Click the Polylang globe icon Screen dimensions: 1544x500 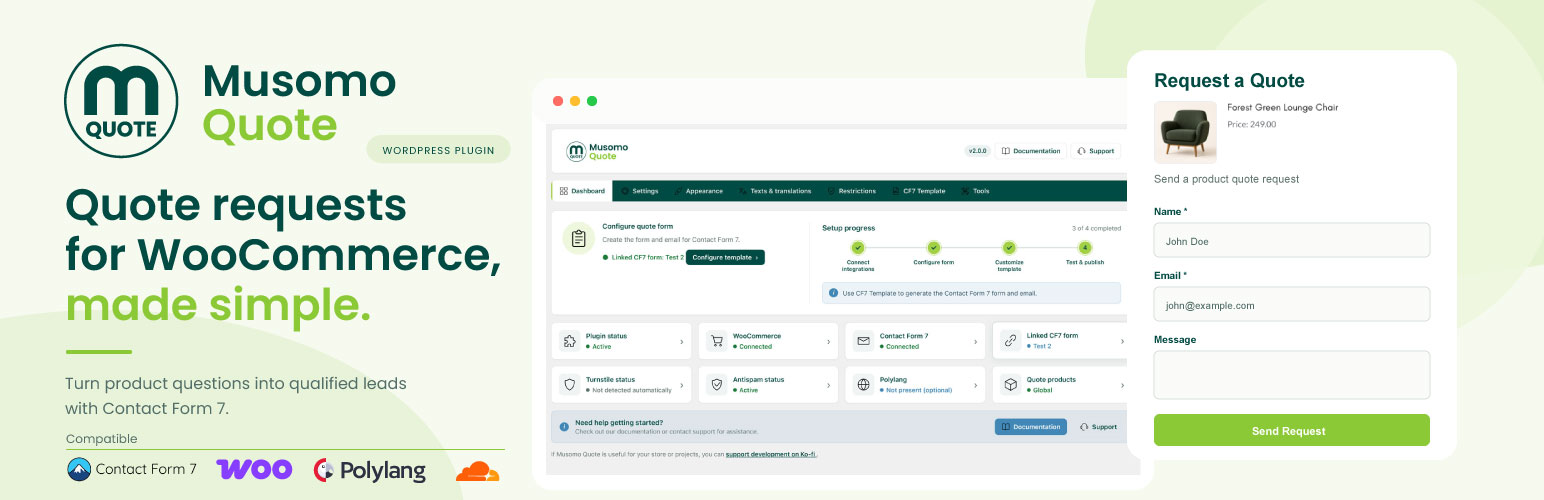click(x=863, y=385)
